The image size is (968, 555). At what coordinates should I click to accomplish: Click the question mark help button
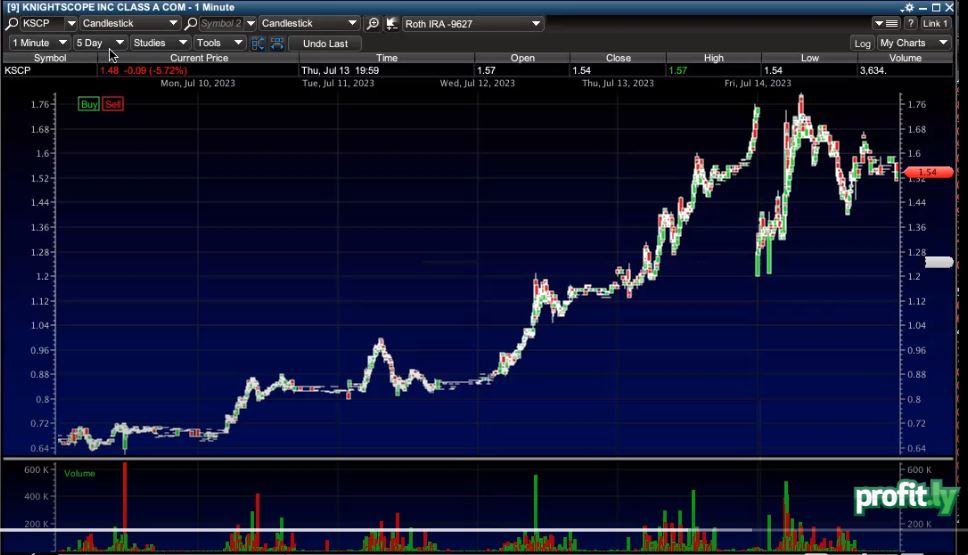click(911, 23)
